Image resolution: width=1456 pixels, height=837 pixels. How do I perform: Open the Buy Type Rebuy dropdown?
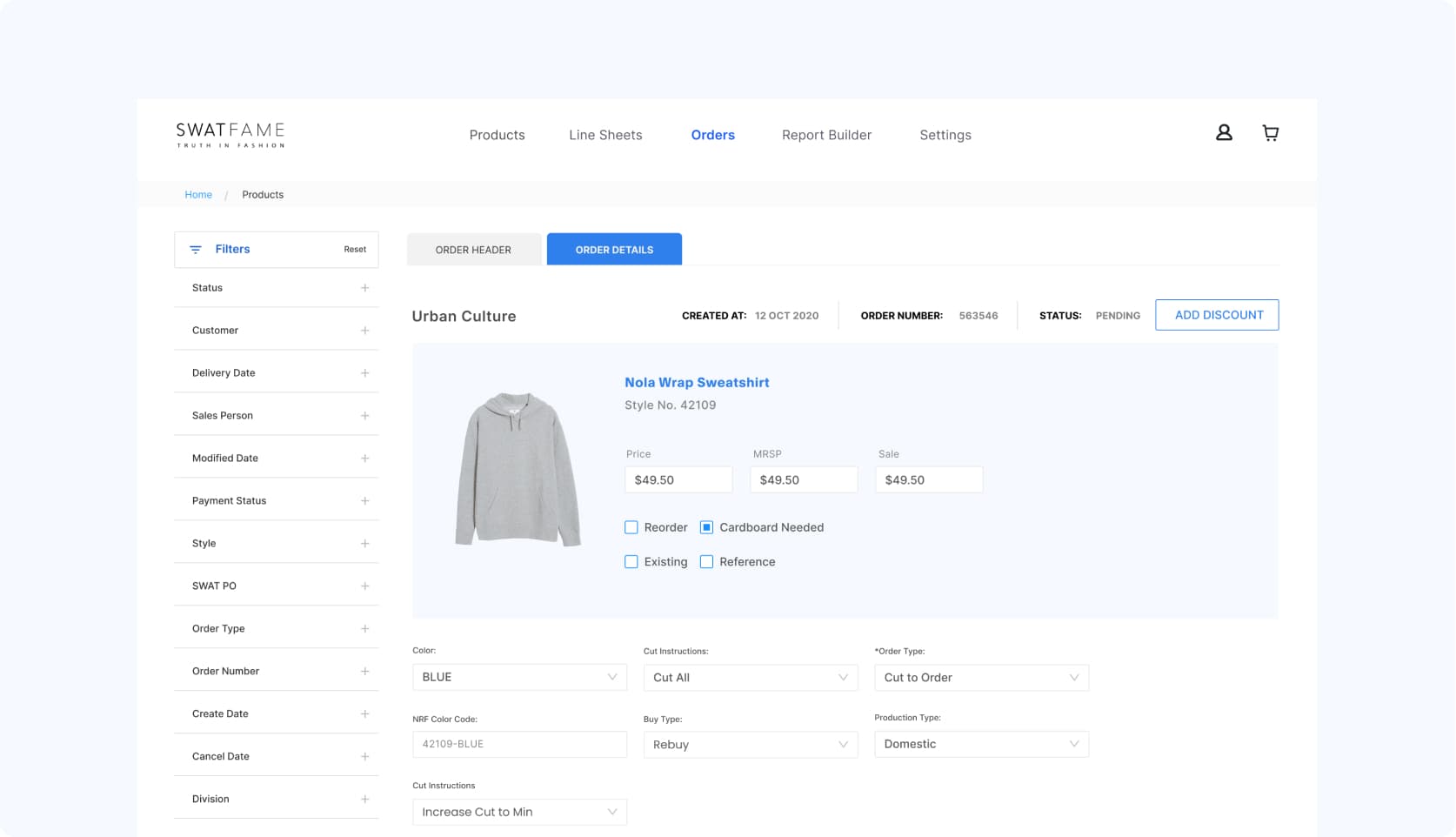(751, 745)
